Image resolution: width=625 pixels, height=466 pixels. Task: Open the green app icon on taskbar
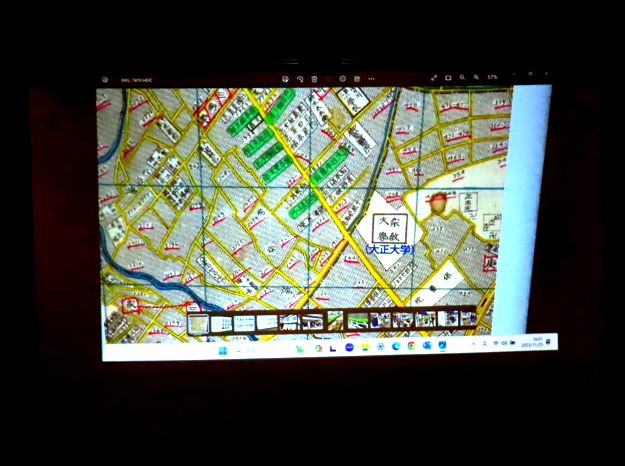pyautogui.click(x=299, y=349)
